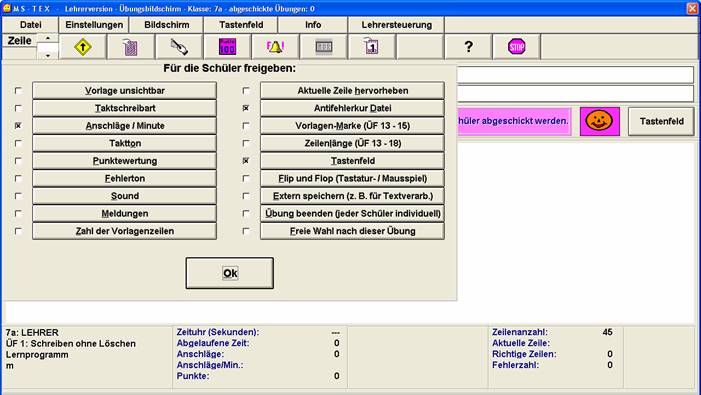Click the Zeilenlänge (ÜF 13 - 18) button

(352, 143)
